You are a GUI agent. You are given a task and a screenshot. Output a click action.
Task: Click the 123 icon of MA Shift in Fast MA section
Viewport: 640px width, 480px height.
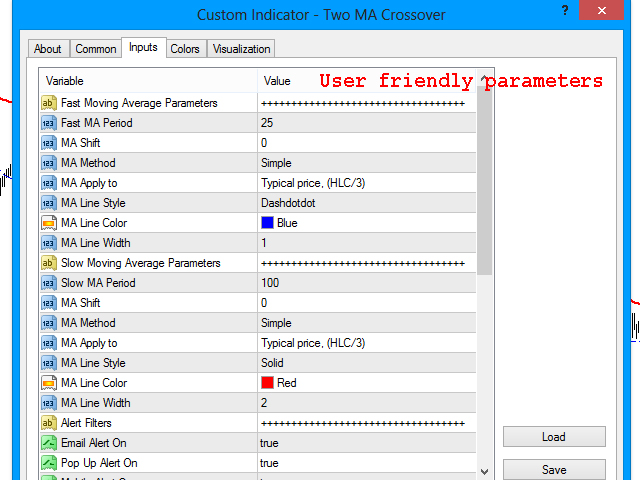[x=49, y=143]
